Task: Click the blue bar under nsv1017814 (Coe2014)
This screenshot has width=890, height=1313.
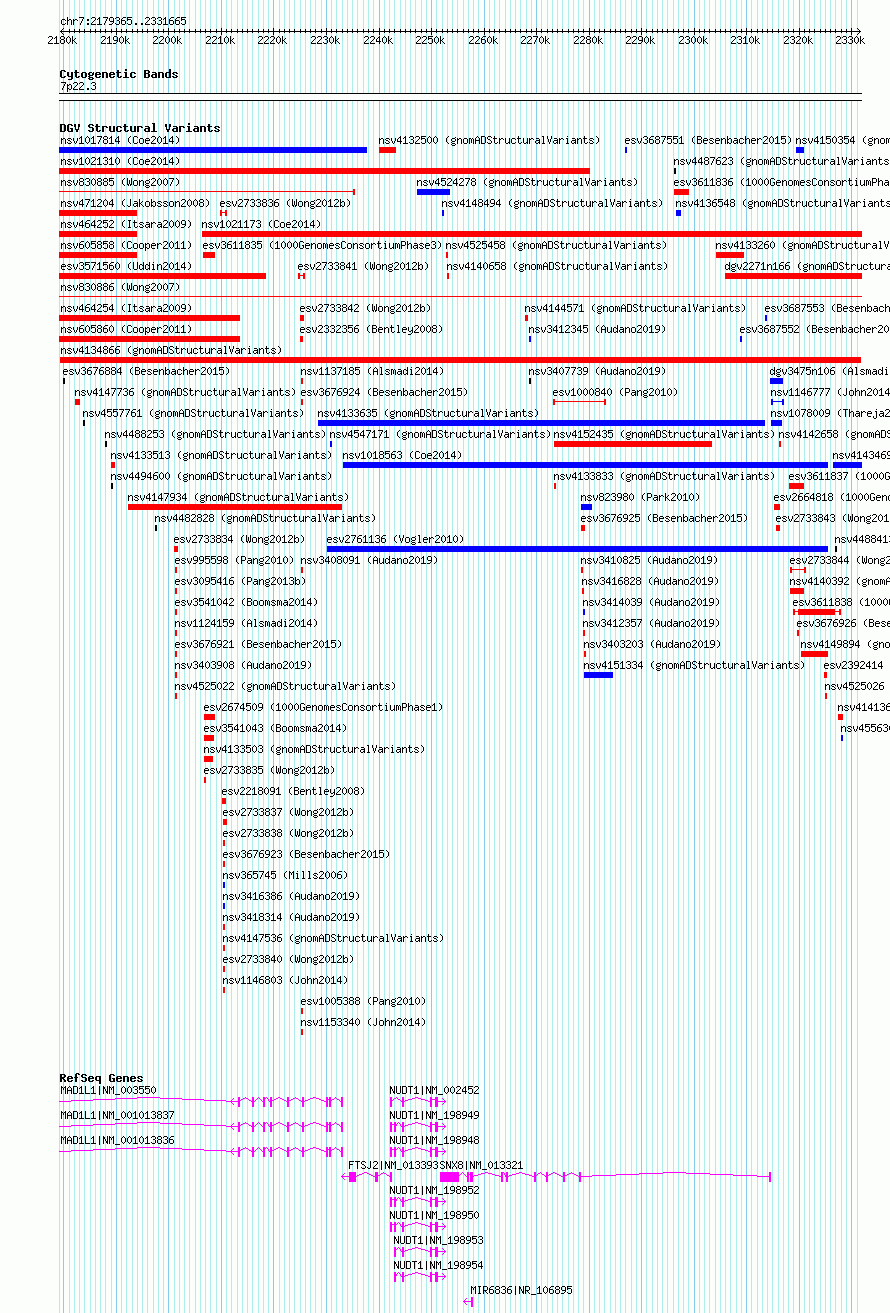Action: [213, 150]
